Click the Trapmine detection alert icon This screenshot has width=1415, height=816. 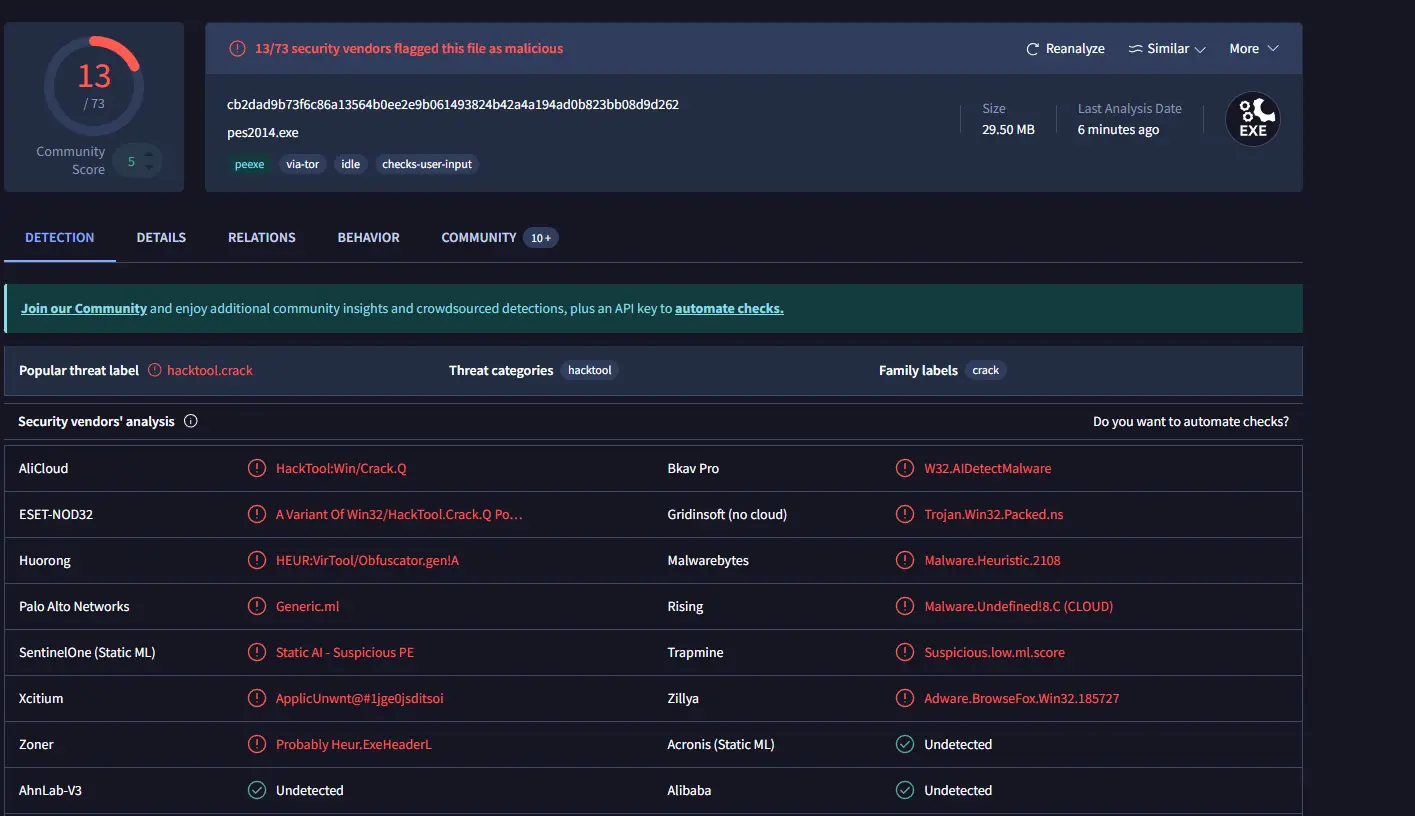[x=905, y=652]
